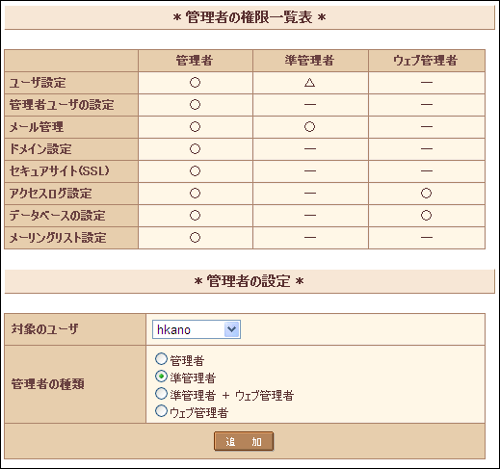Screen dimensions: 500x469
Task: Click the ウェブ管理者 column header
Action: click(426, 61)
